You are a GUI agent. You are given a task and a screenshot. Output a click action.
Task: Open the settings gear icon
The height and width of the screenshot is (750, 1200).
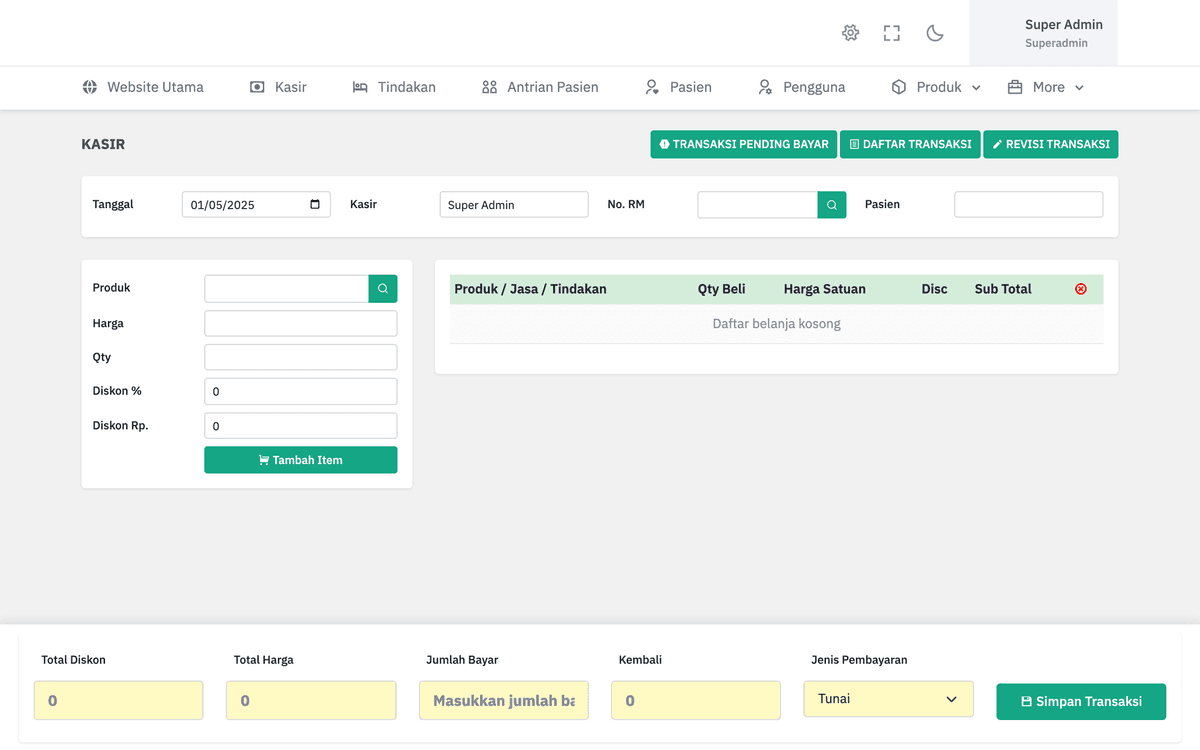(850, 33)
